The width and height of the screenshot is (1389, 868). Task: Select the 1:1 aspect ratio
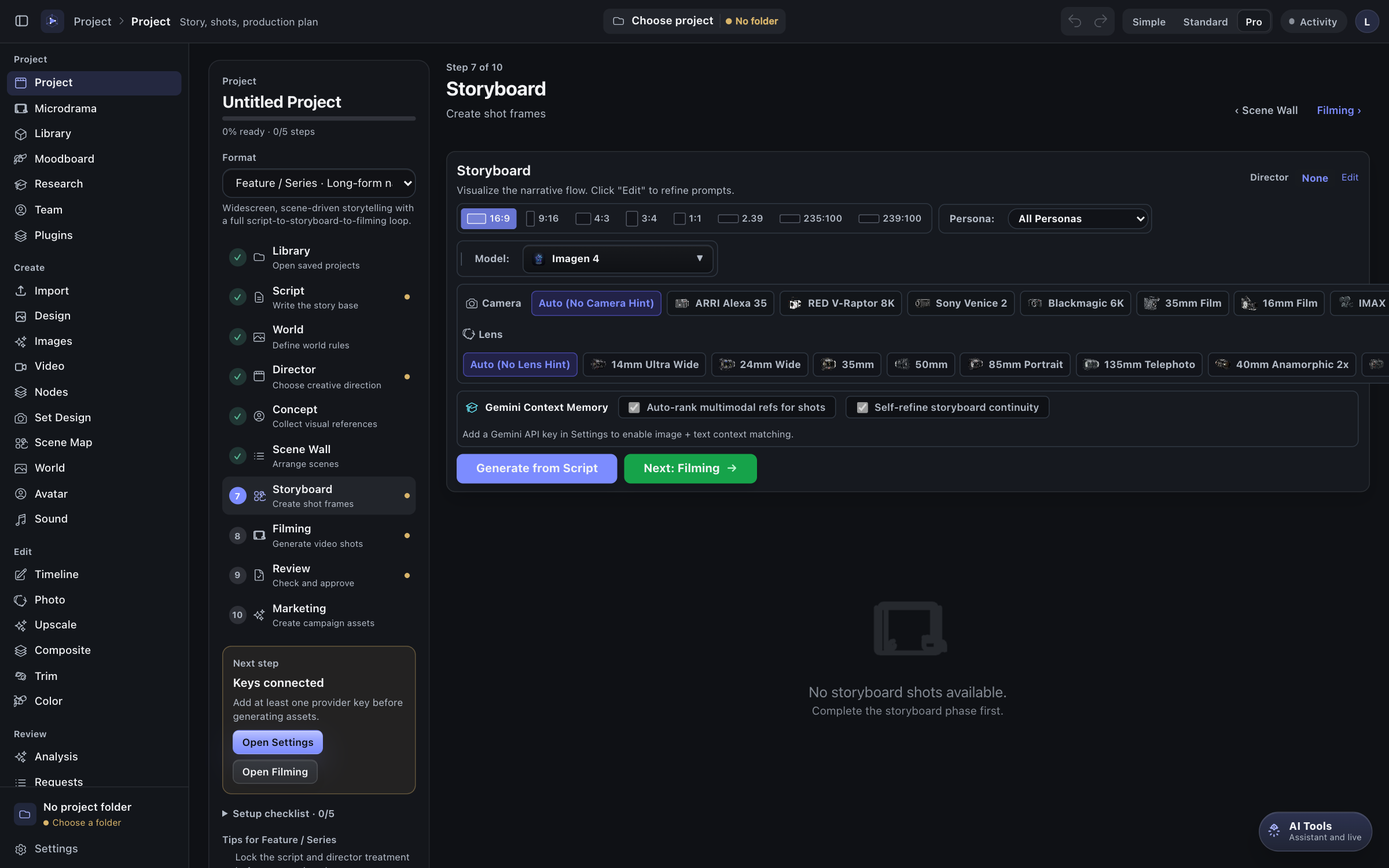[688, 218]
